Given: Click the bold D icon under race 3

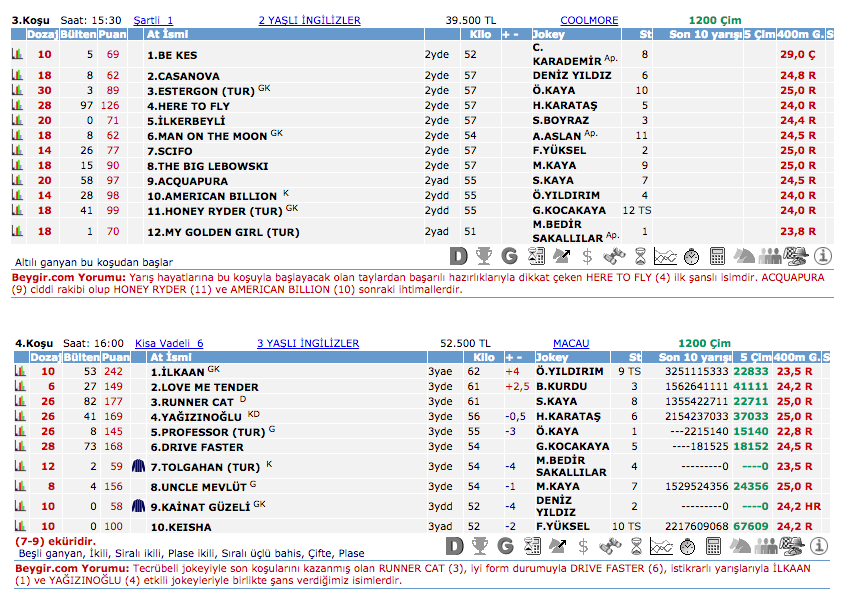Looking at the screenshot, I should (457, 256).
